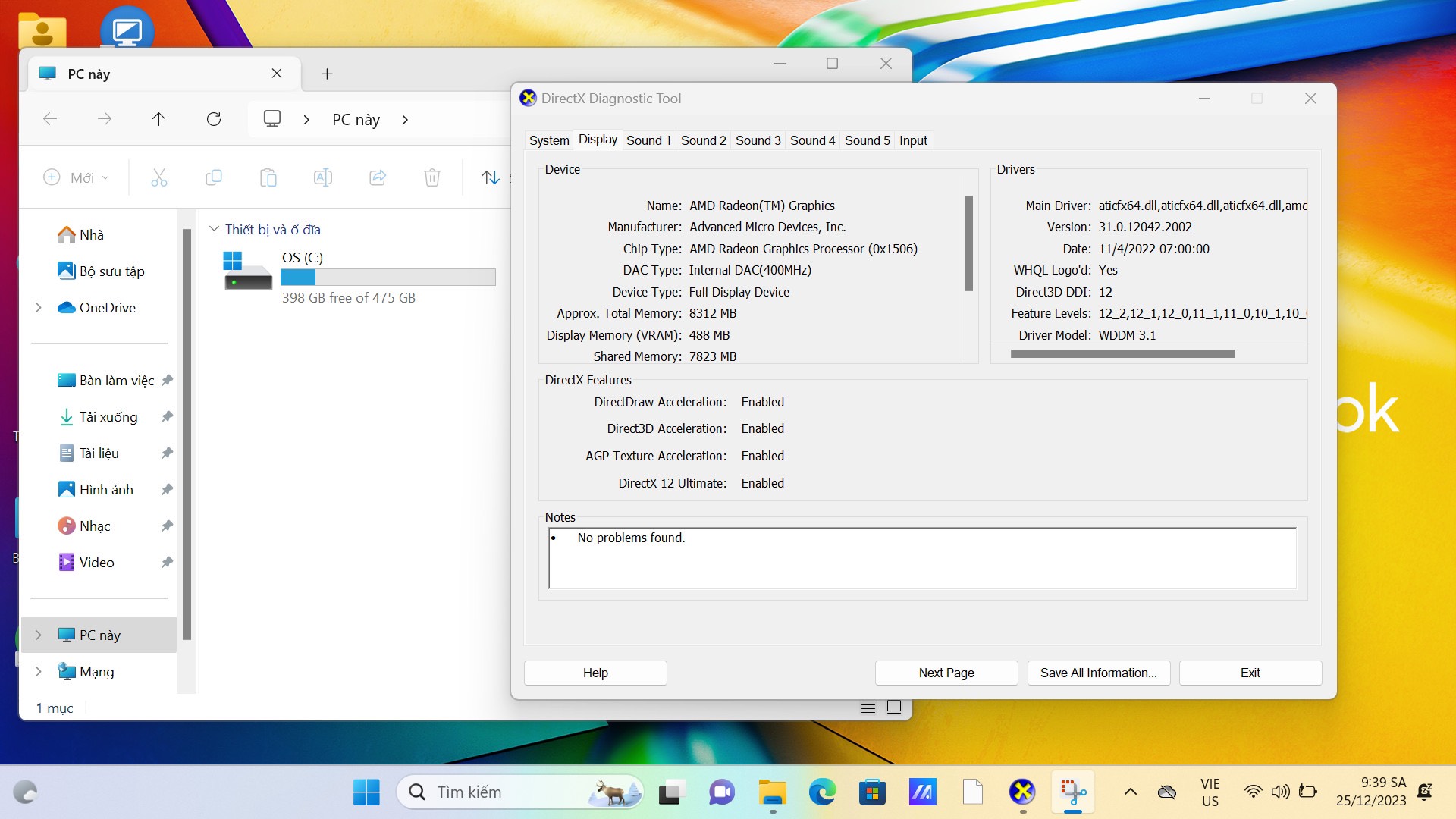Click the Rename icon in Explorer toolbar
The width and height of the screenshot is (1456, 819).
(x=322, y=177)
